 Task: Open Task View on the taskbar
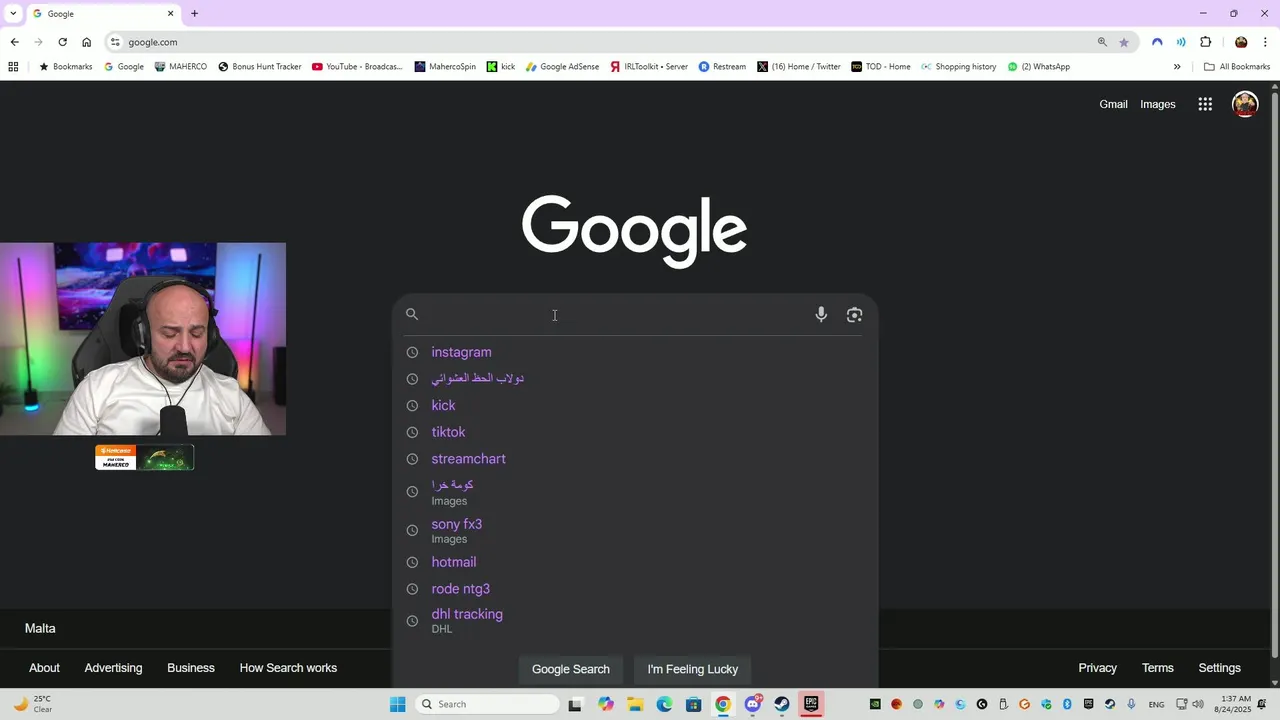575,704
